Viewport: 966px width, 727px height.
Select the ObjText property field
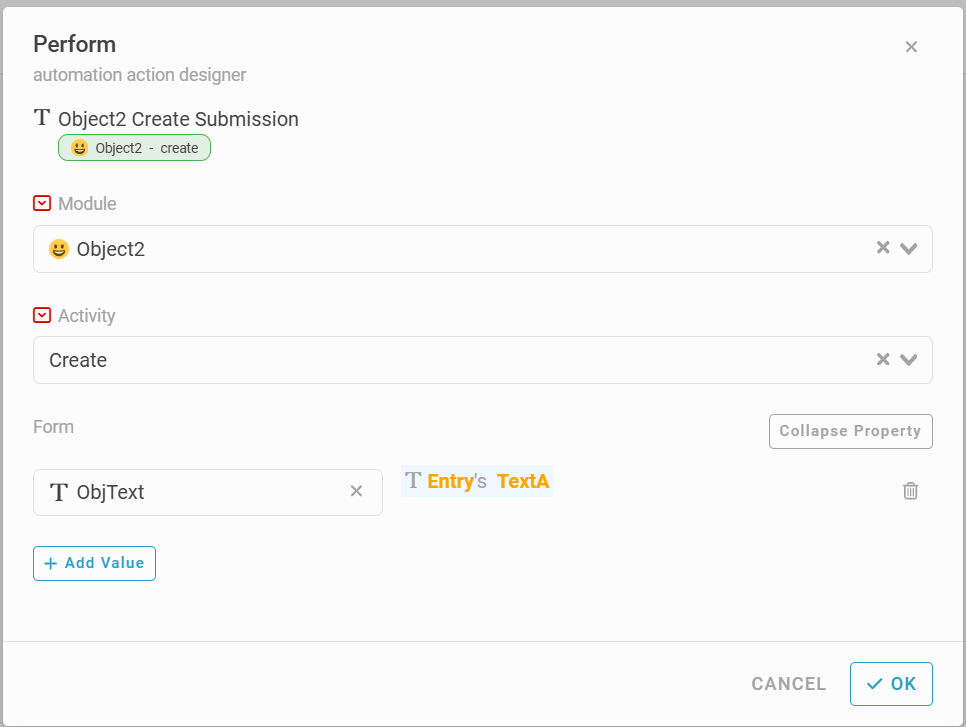tap(200, 492)
